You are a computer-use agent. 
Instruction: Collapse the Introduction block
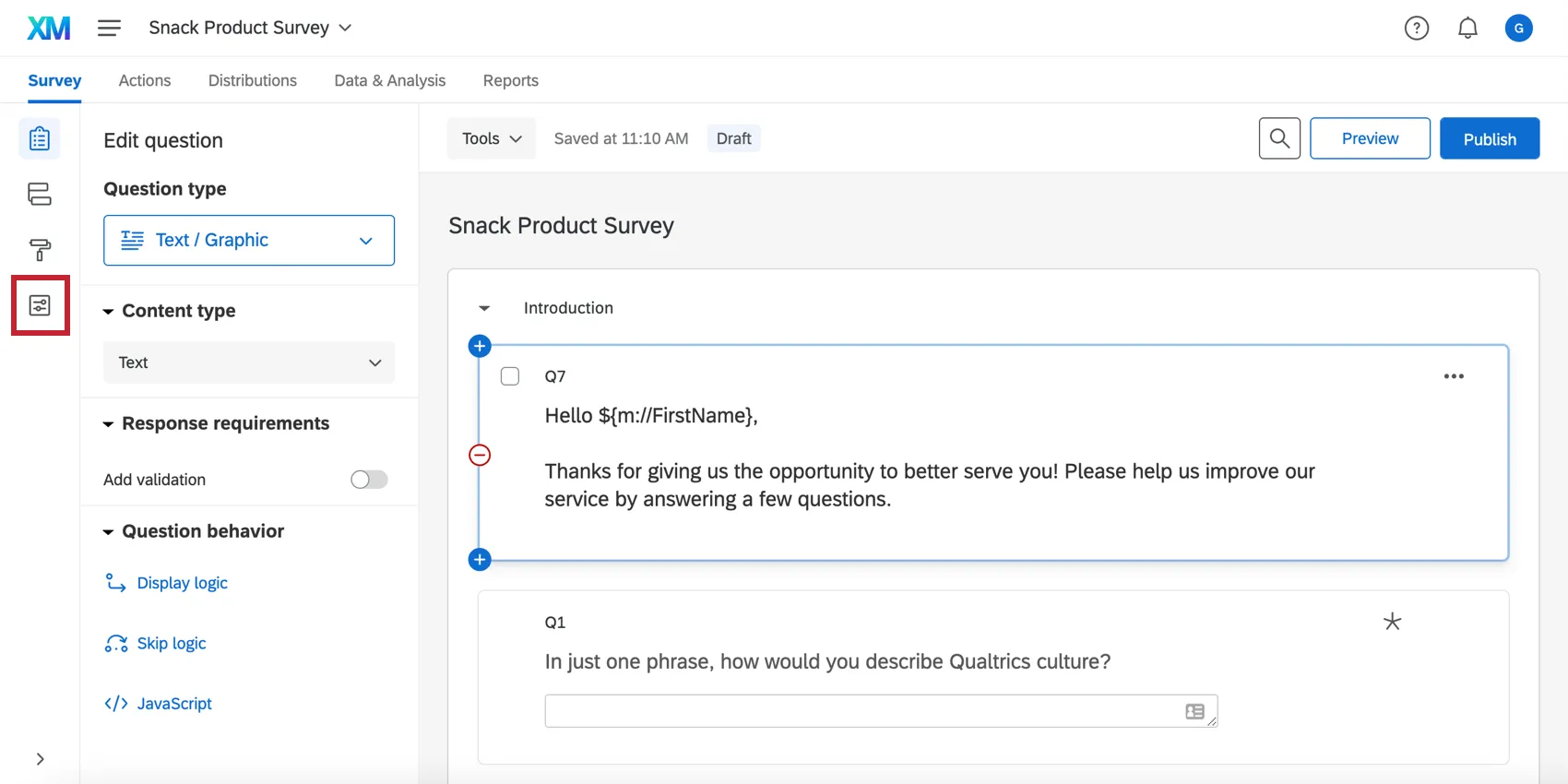484,308
